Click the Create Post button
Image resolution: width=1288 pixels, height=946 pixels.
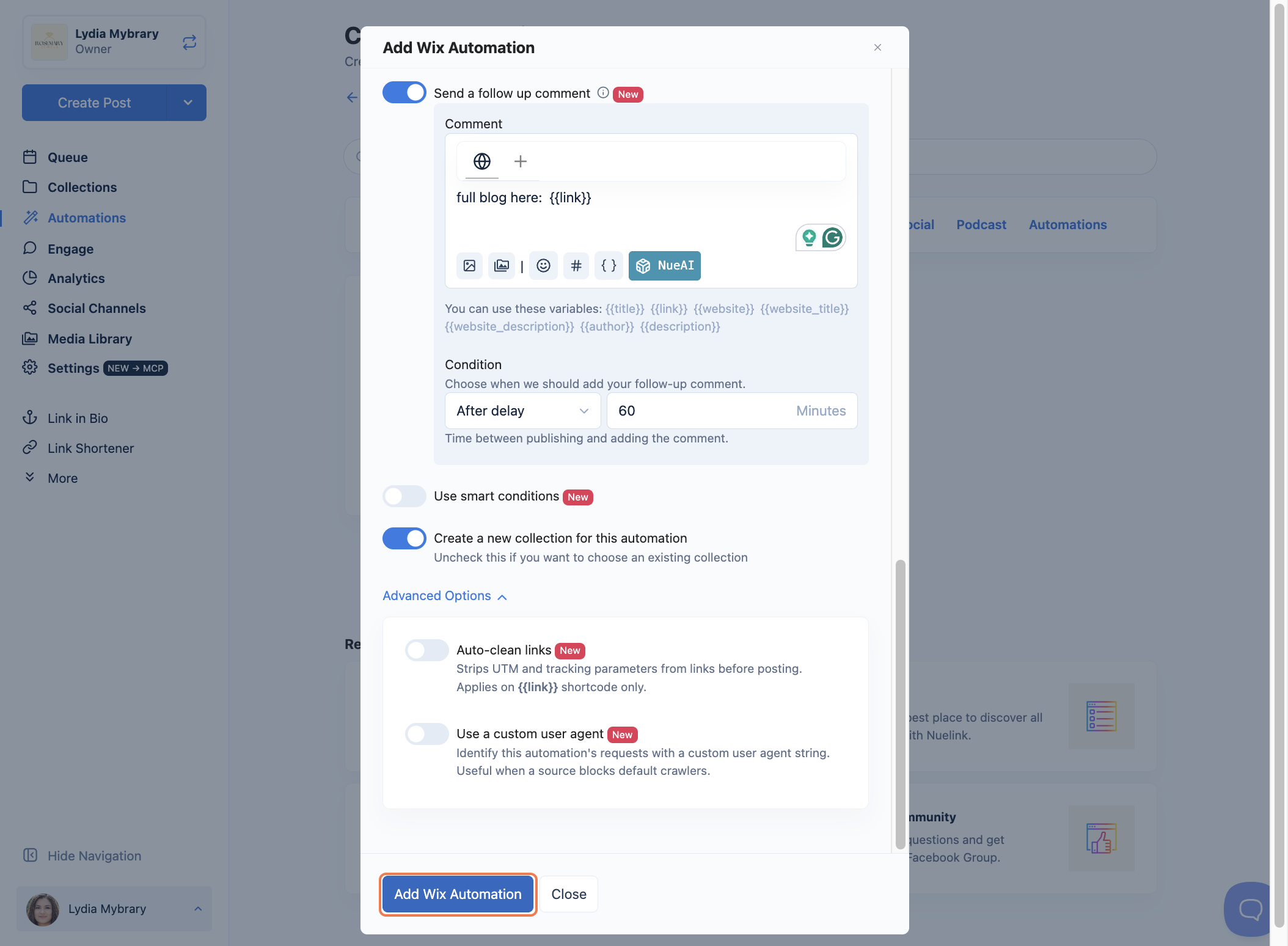(94, 103)
